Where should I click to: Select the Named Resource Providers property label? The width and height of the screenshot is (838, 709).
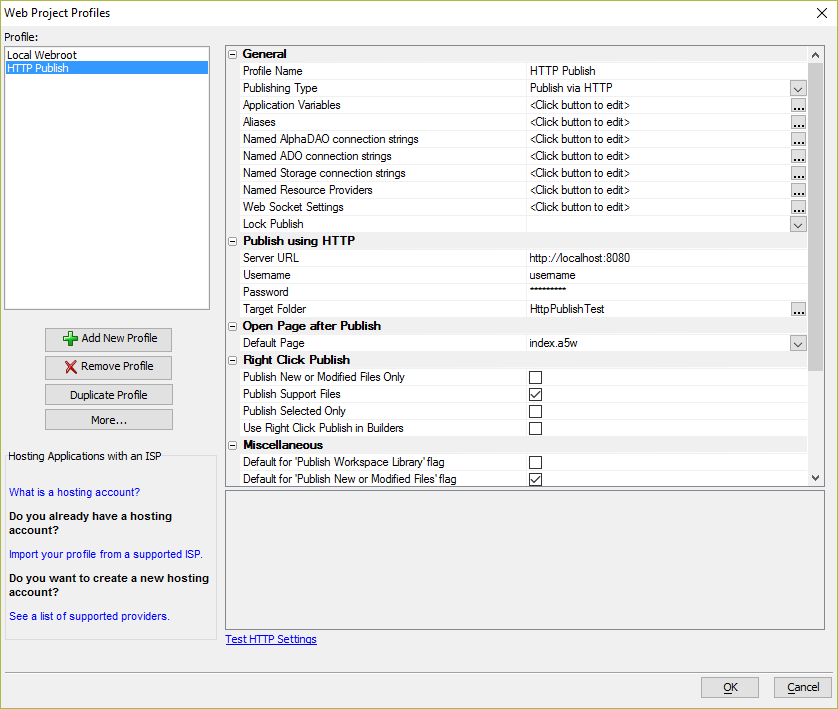(307, 190)
